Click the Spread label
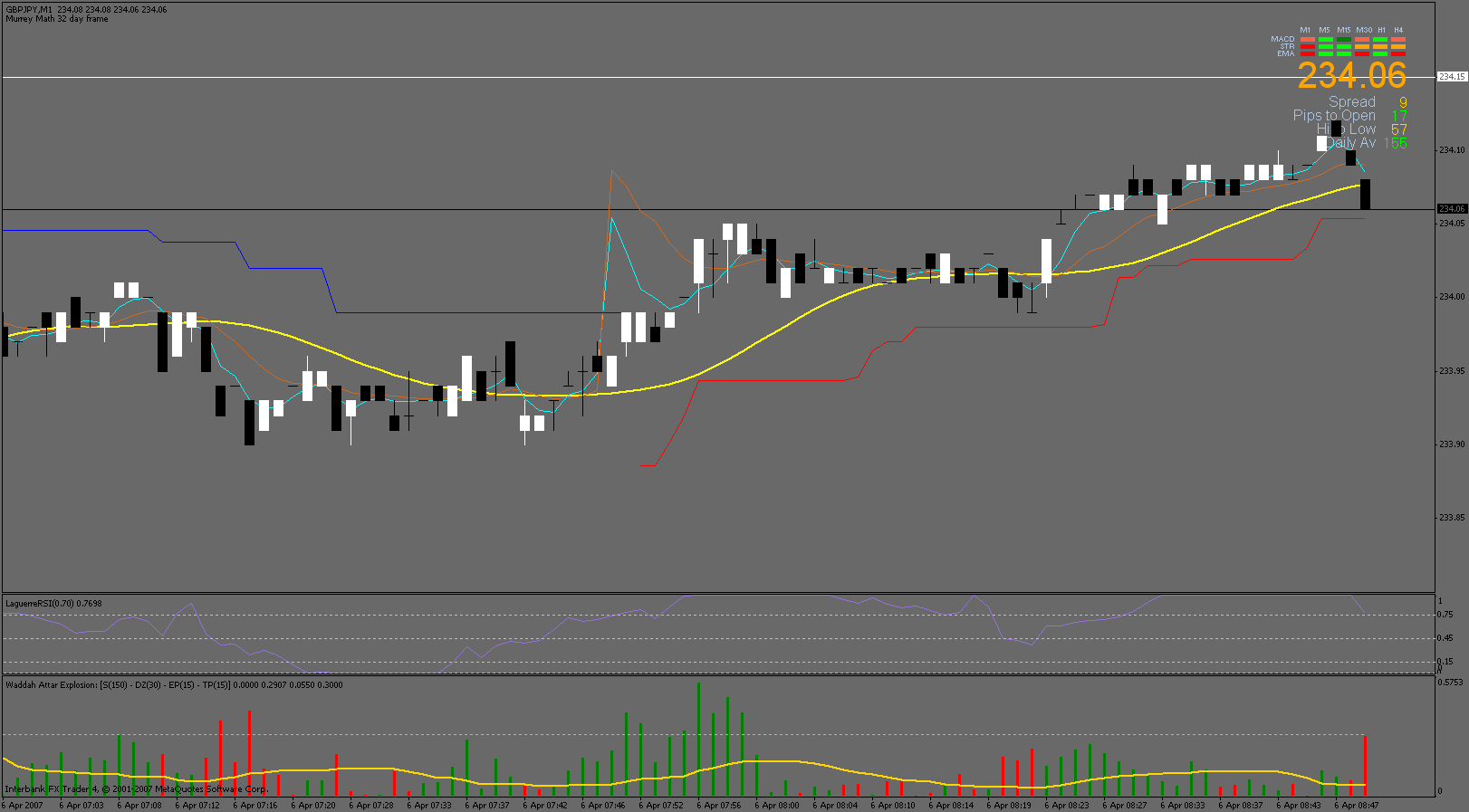The image size is (1469, 812). coord(1352,102)
